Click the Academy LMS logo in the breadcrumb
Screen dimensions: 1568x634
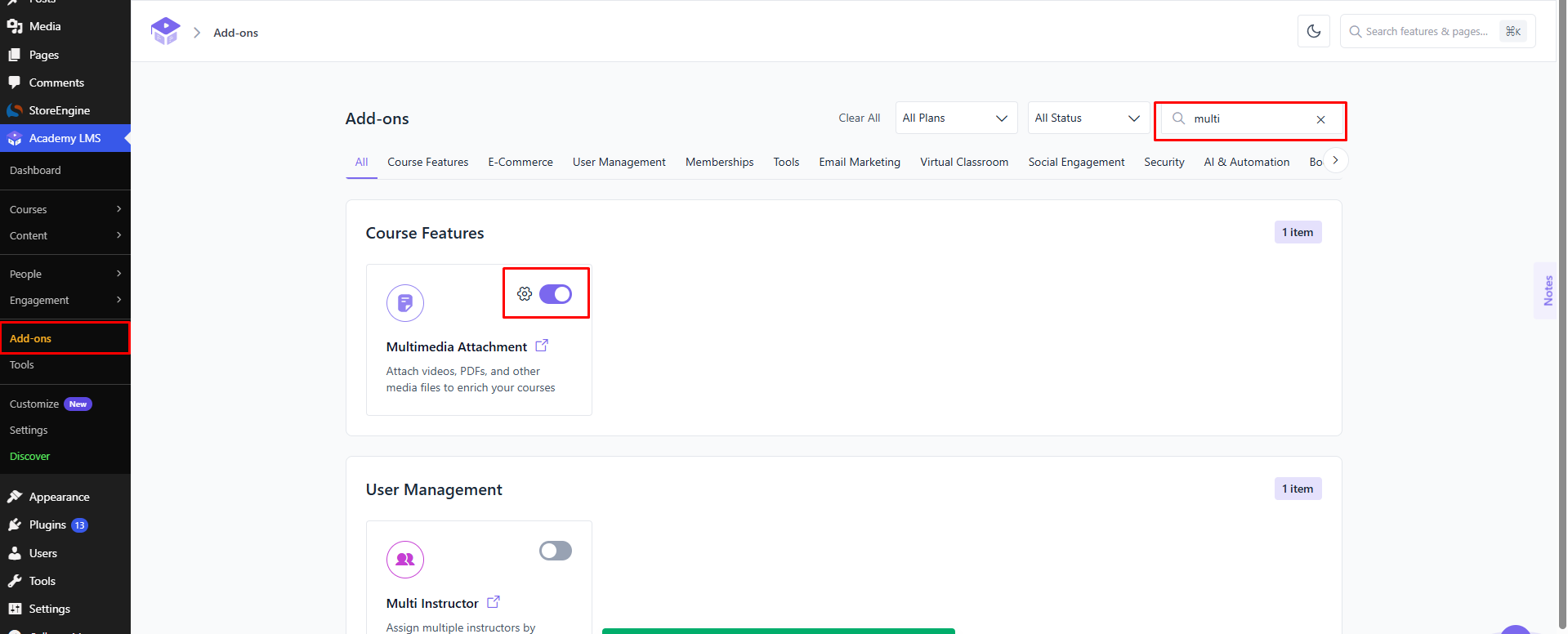[165, 32]
